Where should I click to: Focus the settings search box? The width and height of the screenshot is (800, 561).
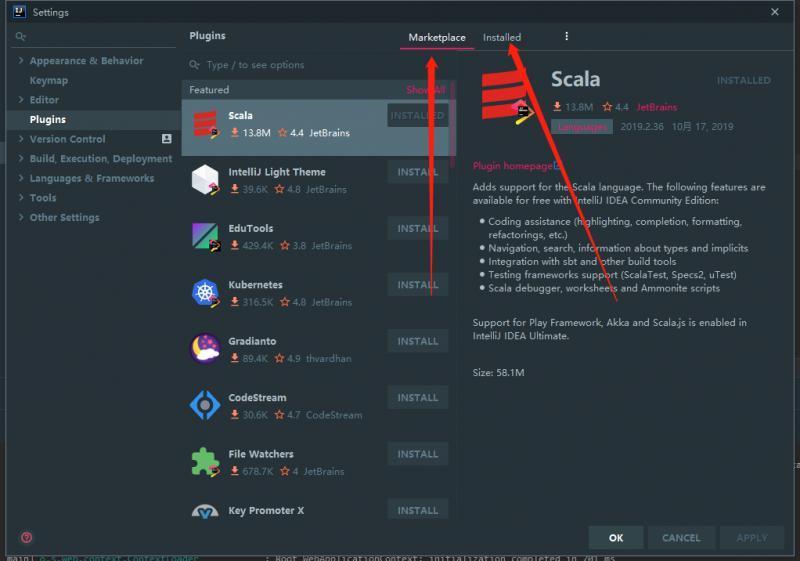[x=94, y=37]
